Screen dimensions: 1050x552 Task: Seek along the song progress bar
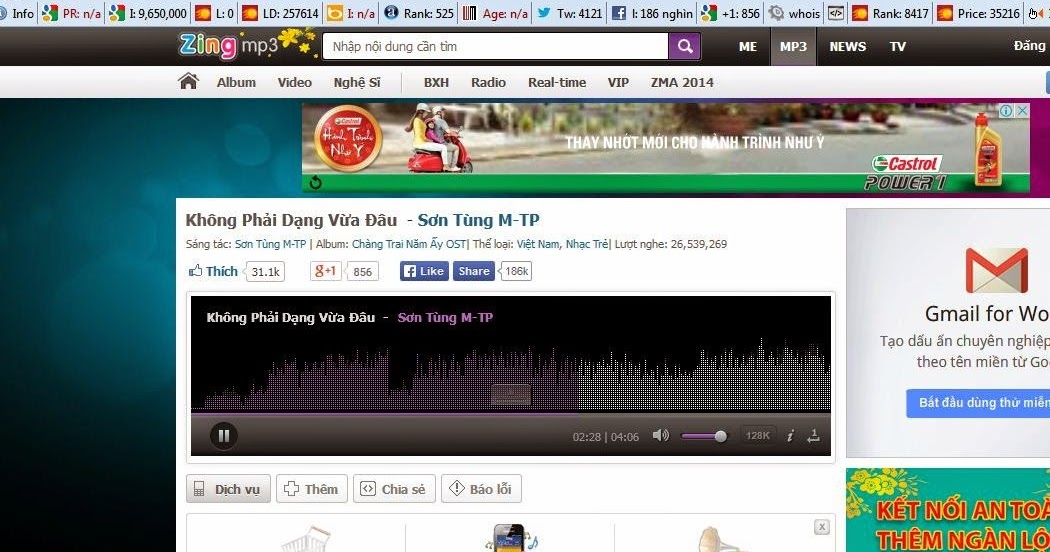pos(510,414)
